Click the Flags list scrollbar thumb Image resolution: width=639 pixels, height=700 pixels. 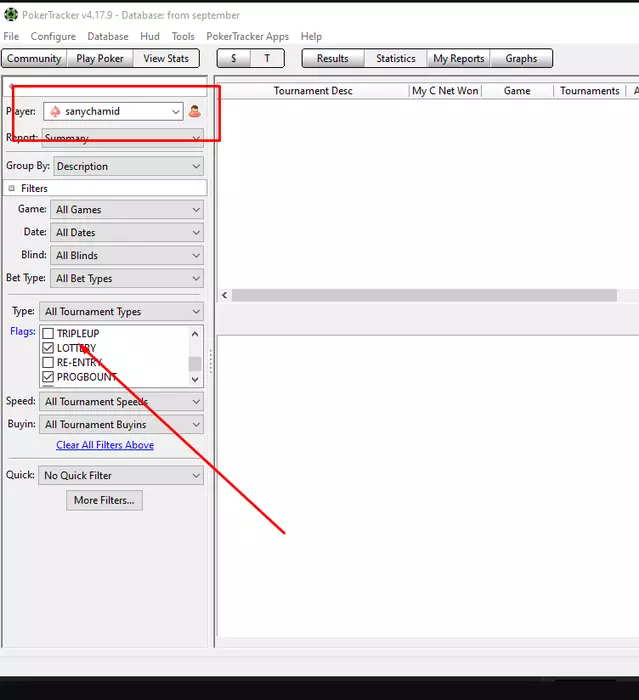tap(195, 364)
